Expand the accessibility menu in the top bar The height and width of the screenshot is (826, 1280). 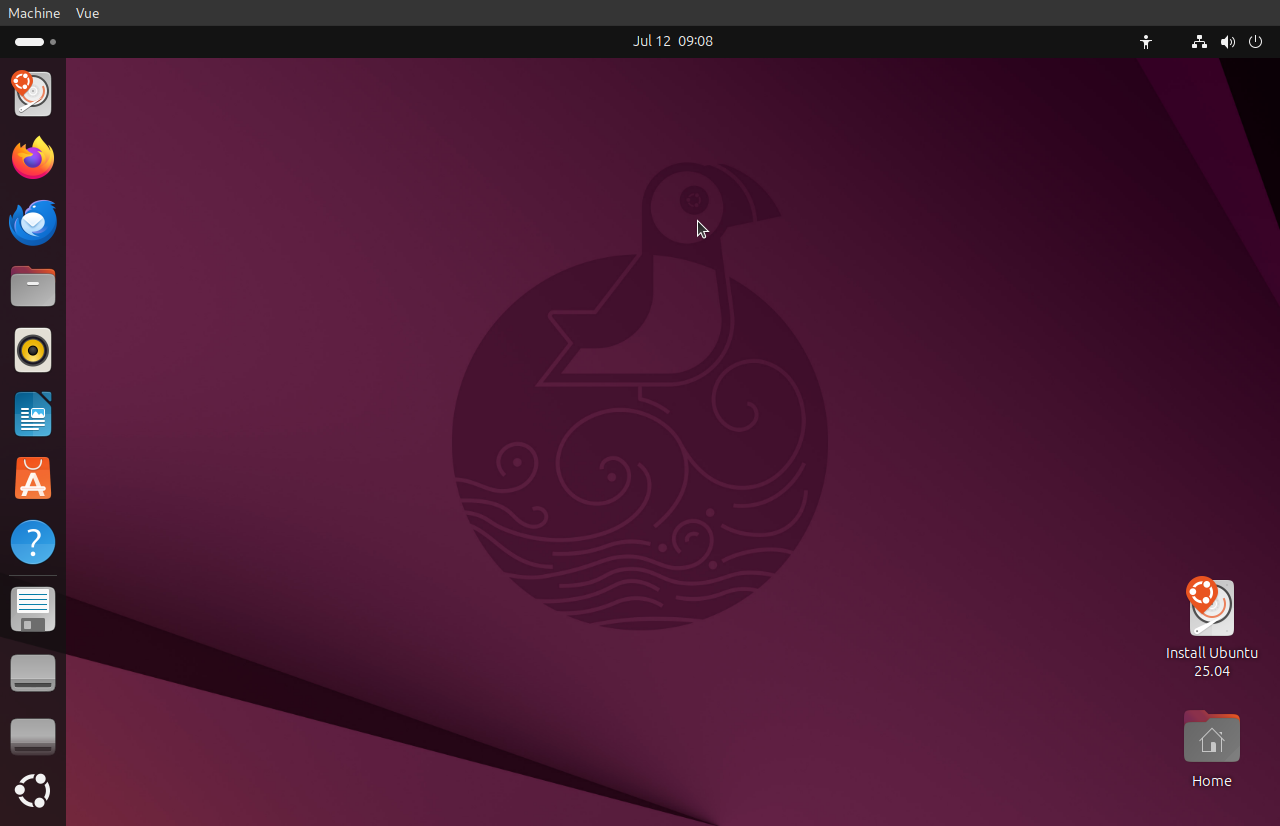pos(1146,42)
